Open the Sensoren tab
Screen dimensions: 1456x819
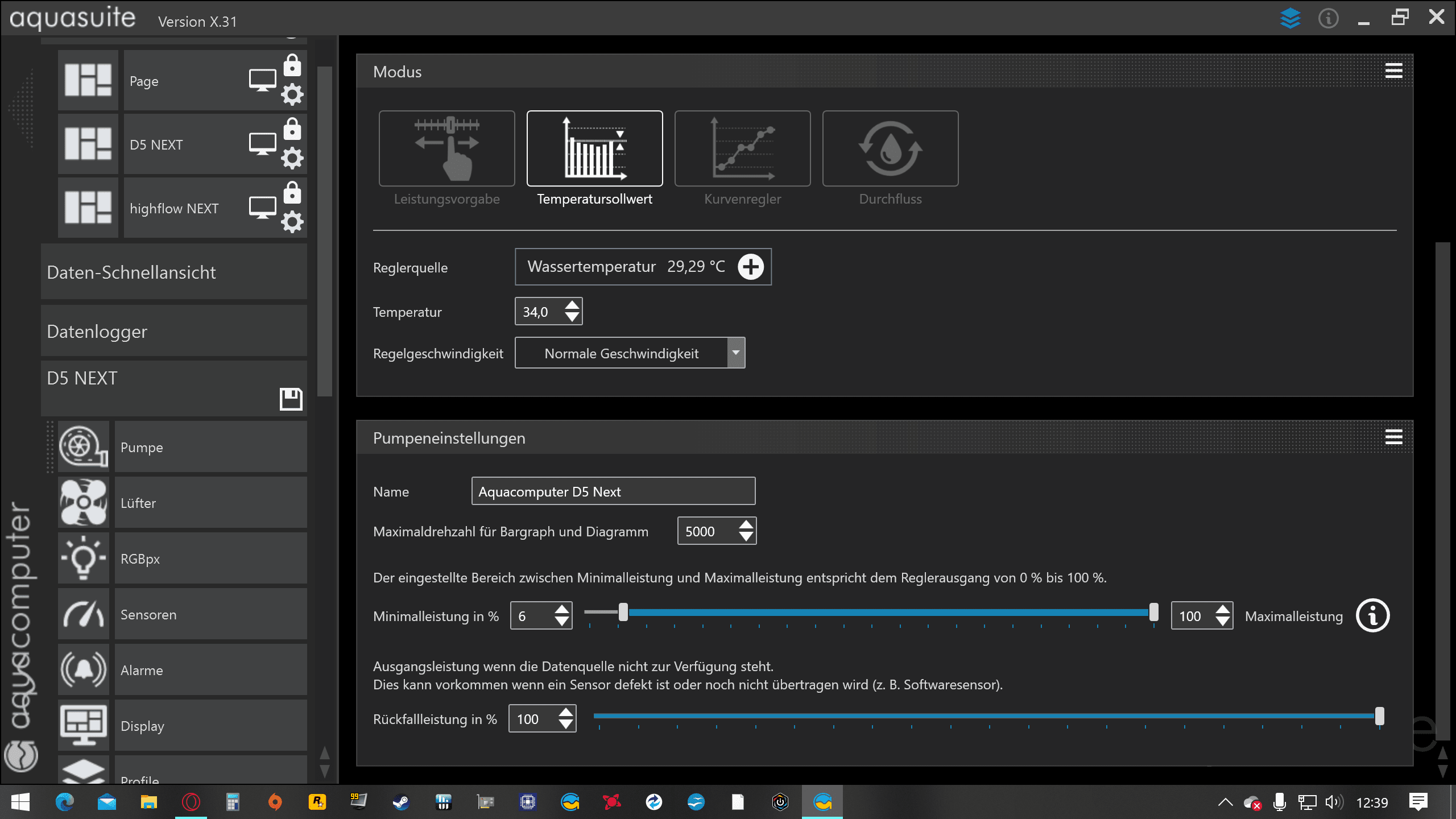pos(211,614)
